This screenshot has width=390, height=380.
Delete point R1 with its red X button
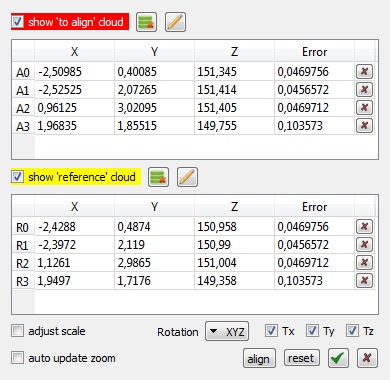364,244
